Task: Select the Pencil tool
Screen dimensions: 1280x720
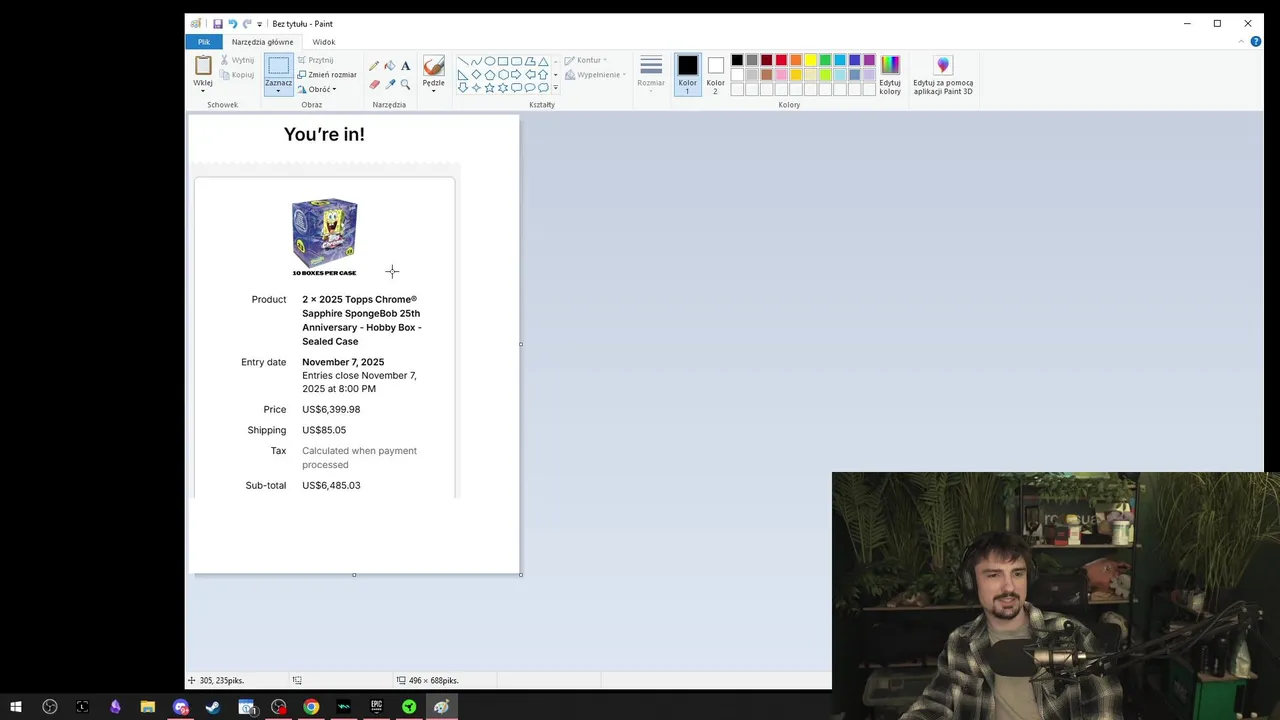Action: pyautogui.click(x=374, y=66)
